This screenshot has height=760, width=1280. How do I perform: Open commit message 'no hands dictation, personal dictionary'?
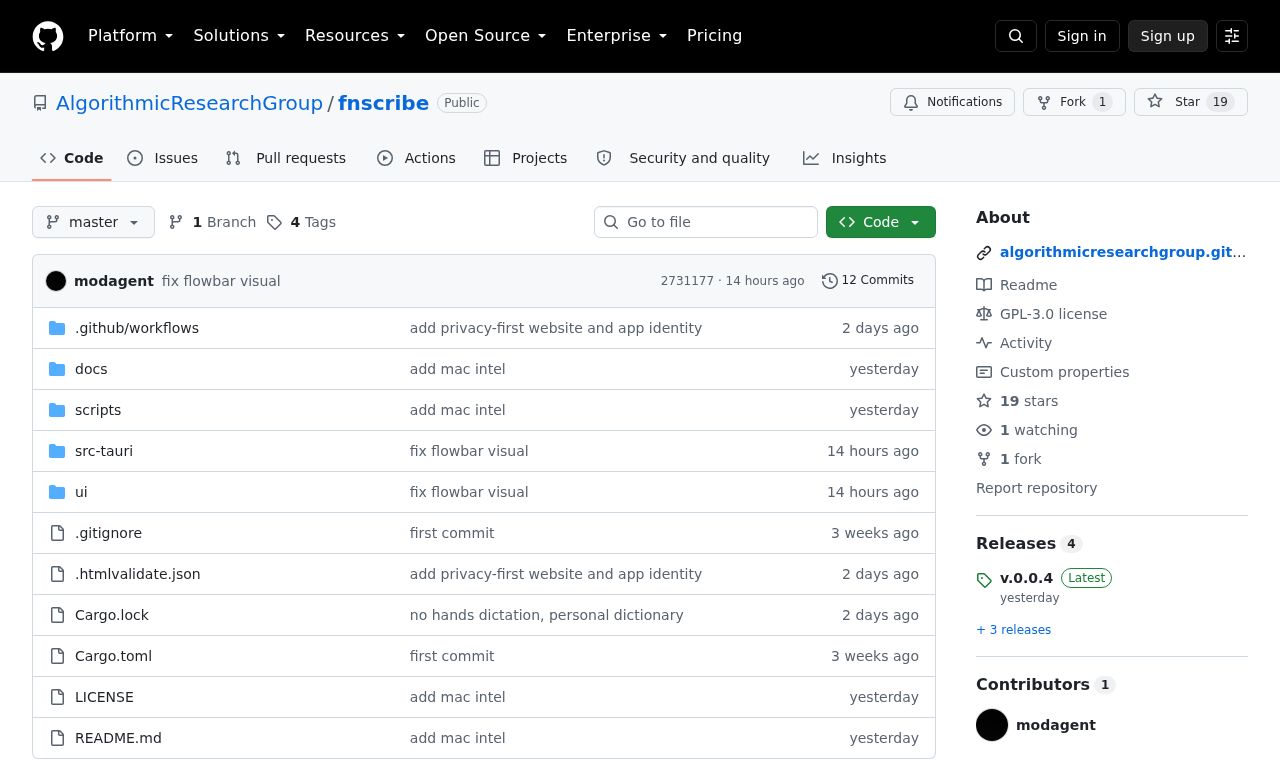tap(547, 615)
